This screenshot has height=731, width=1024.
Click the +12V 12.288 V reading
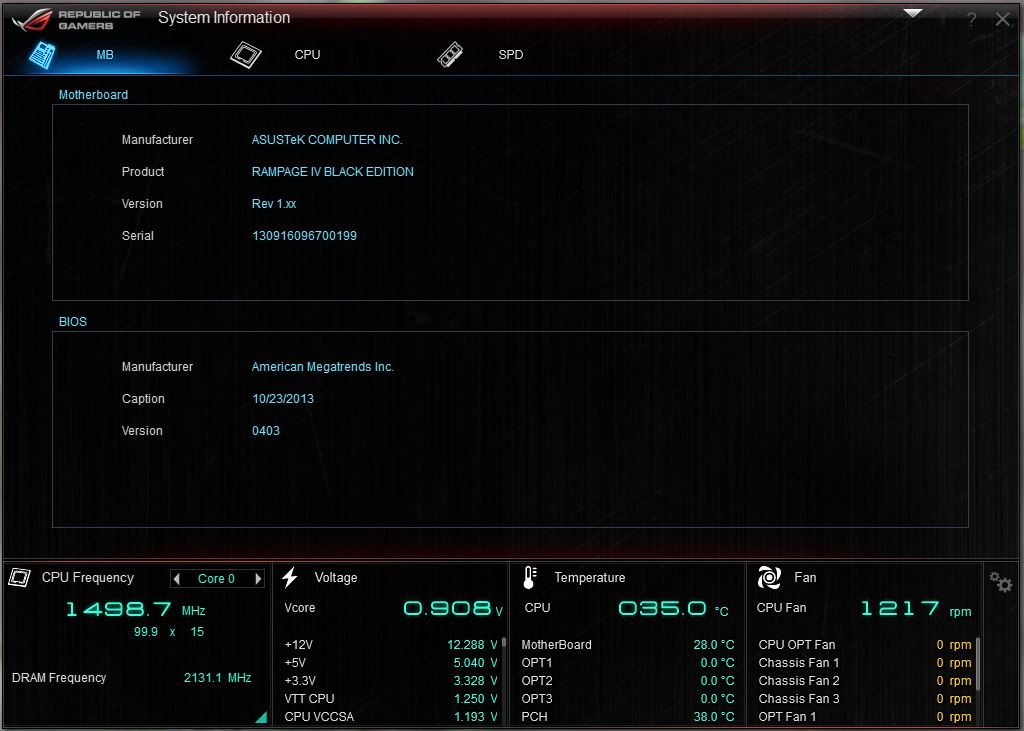[472, 645]
